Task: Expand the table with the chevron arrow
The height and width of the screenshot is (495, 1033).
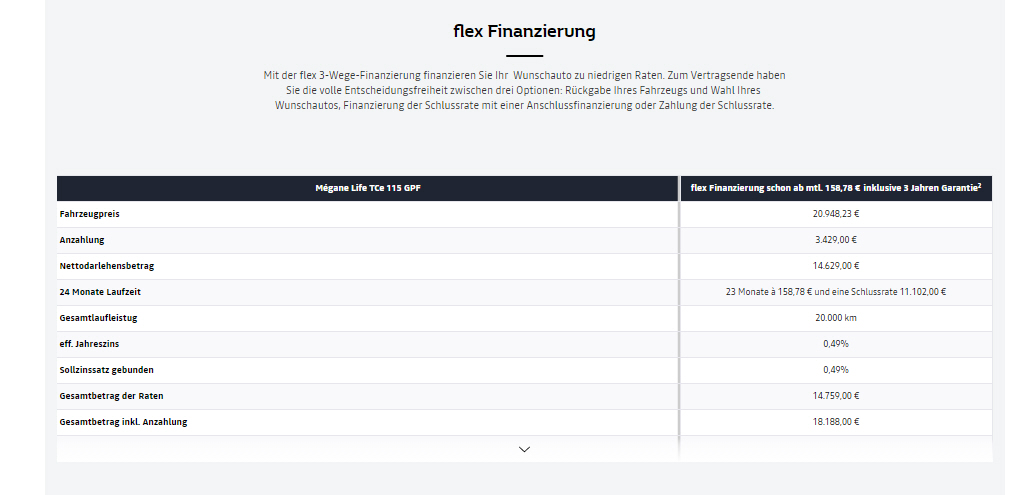Action: 524,449
